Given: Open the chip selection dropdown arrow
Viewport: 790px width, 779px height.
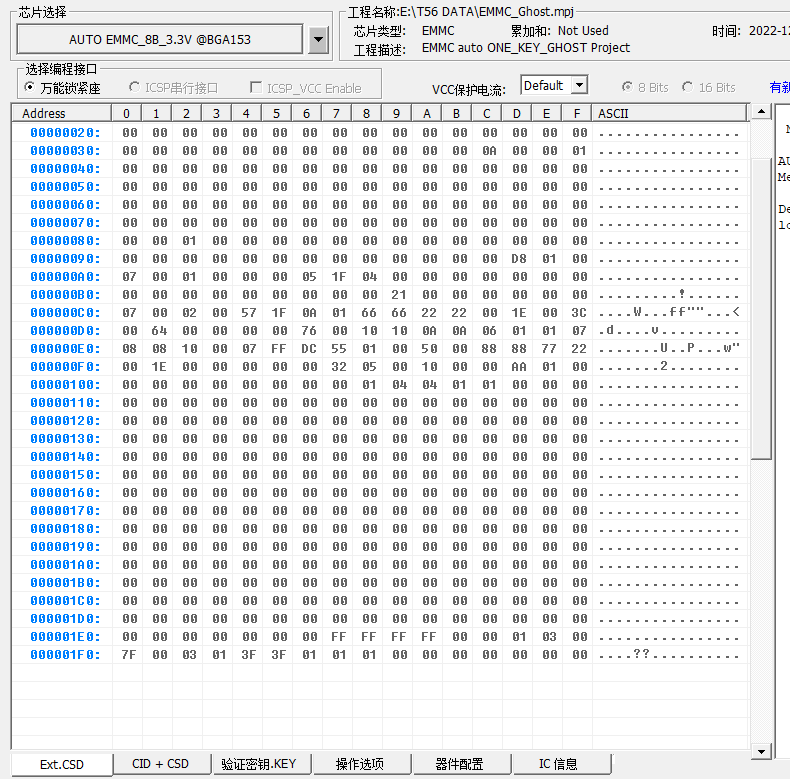Looking at the screenshot, I should coord(318,39).
